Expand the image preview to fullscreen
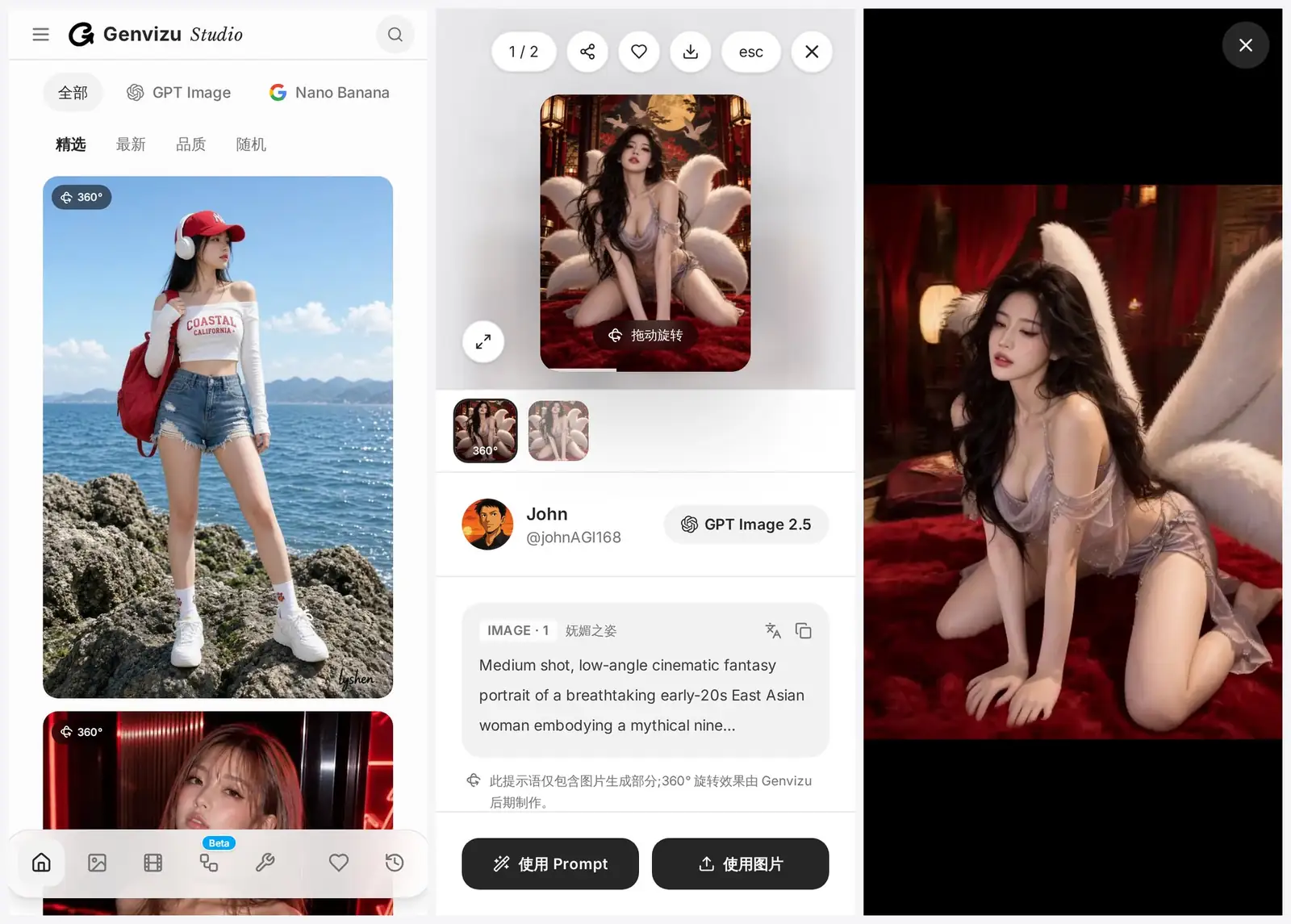This screenshot has height=924, width=1291. point(483,341)
